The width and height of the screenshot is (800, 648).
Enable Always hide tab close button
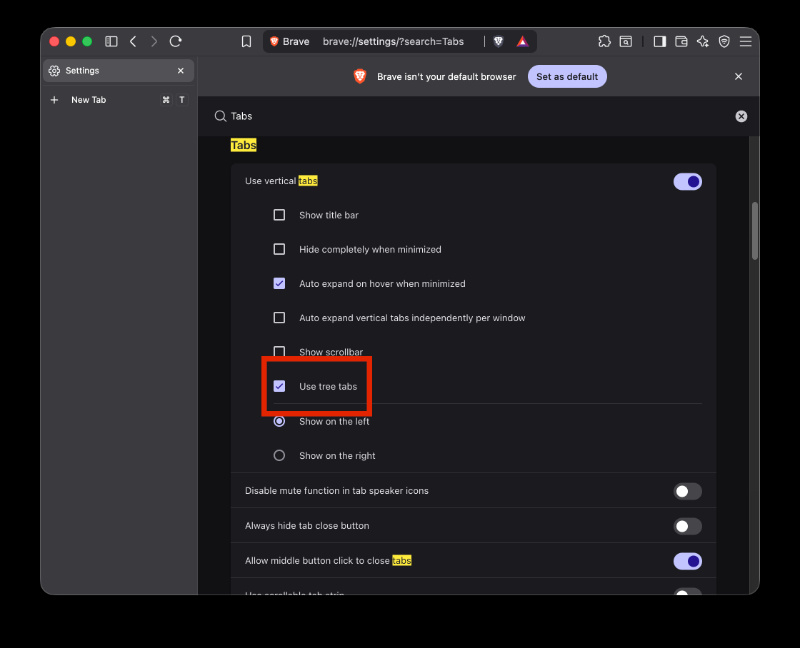point(687,526)
